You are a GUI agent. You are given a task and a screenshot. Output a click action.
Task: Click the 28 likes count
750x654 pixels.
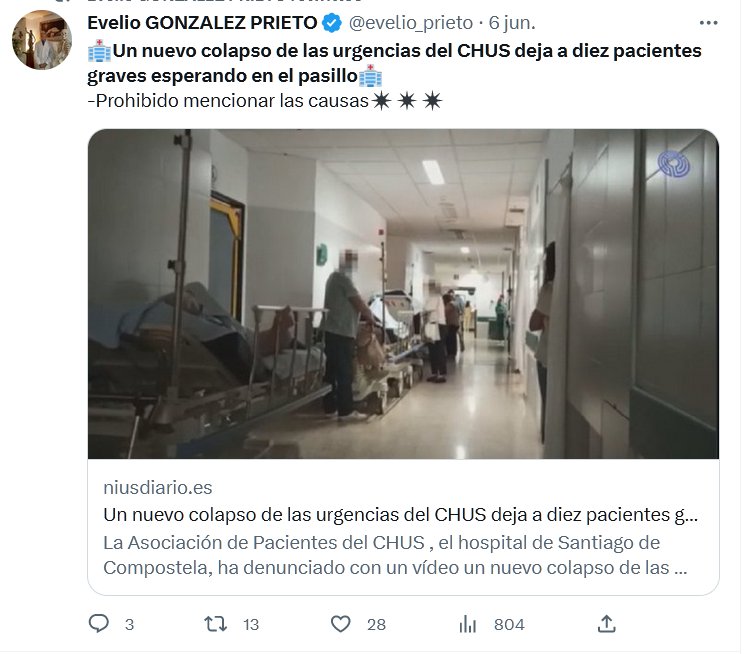tap(376, 624)
